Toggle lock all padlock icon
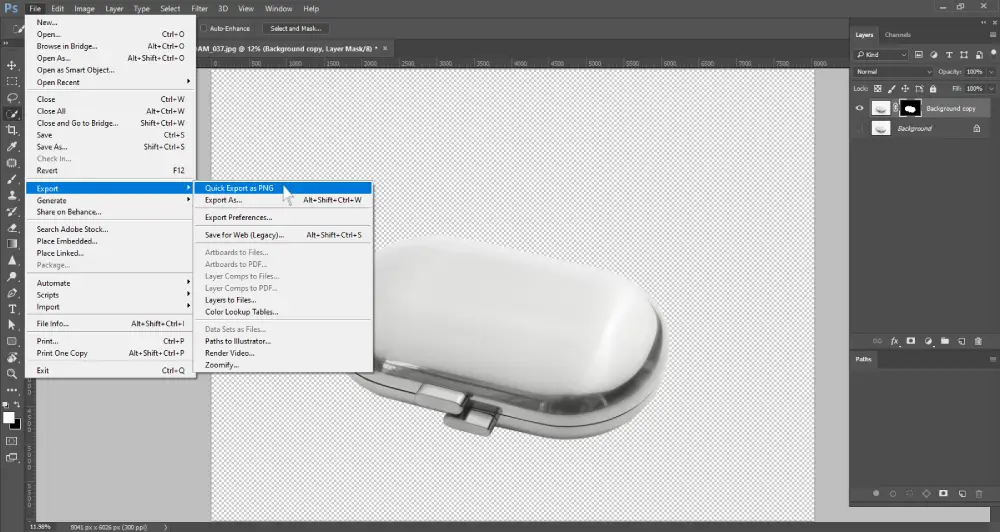1000x532 pixels. [933, 89]
